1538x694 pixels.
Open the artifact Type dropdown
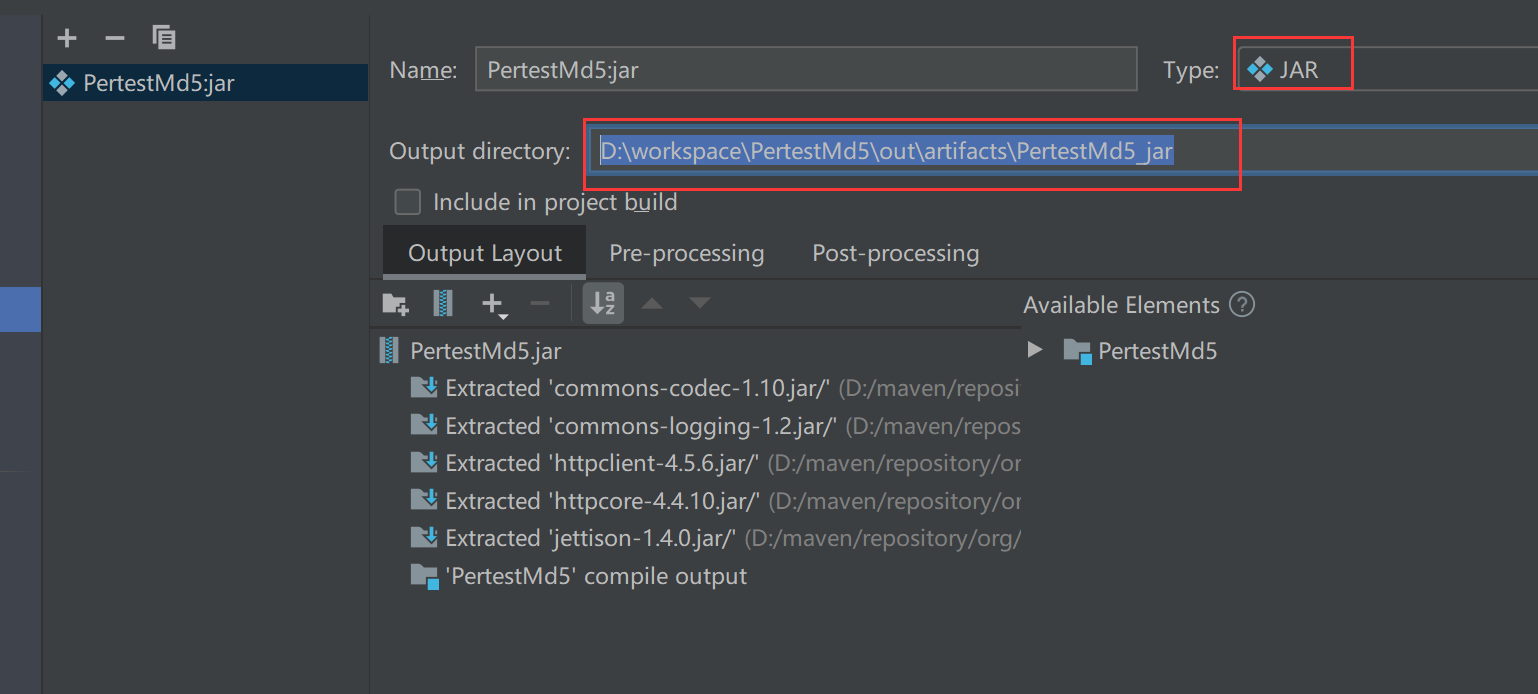pos(1390,70)
